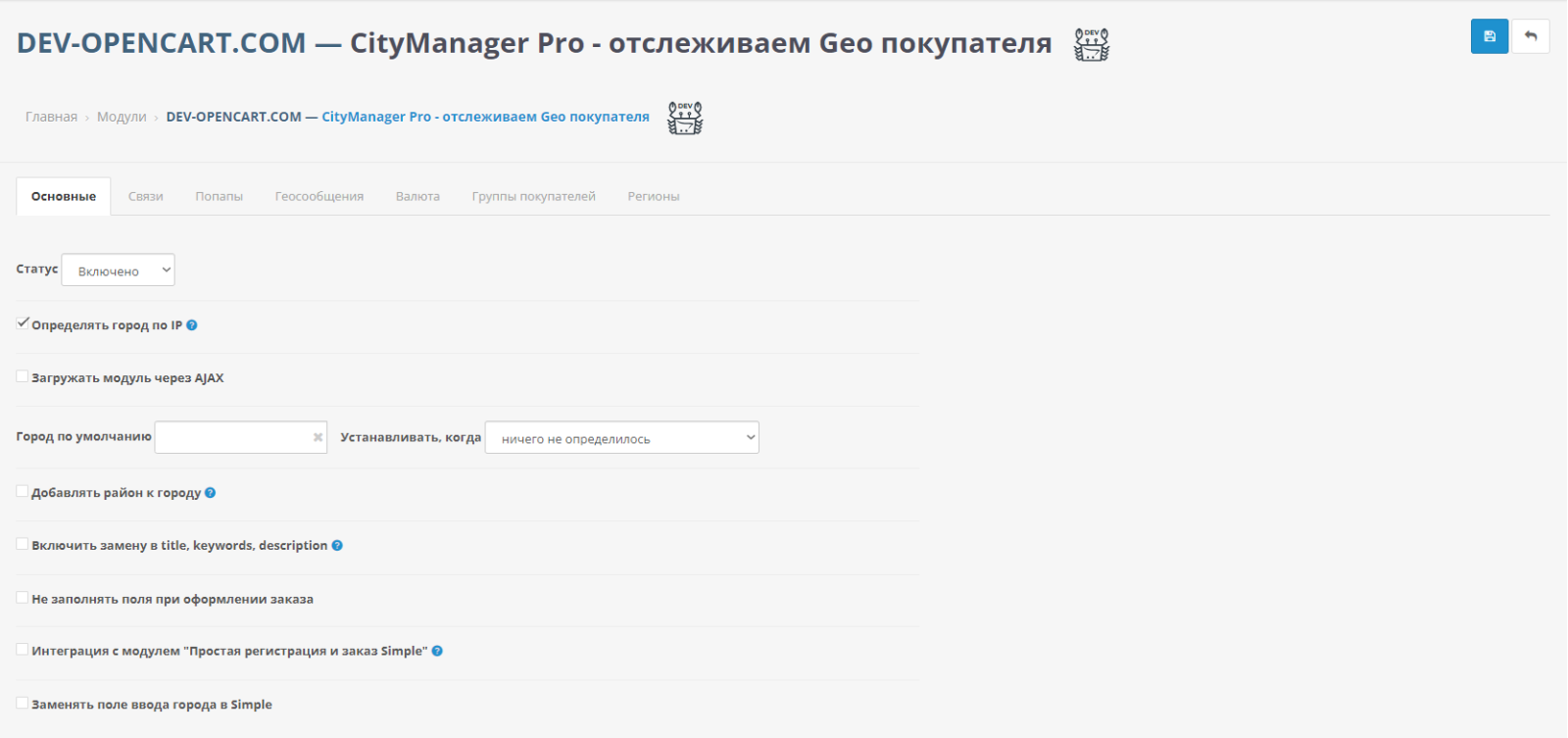The width and height of the screenshot is (1568, 738).
Task: Clear the default city field with the x icon
Action: coord(318,437)
